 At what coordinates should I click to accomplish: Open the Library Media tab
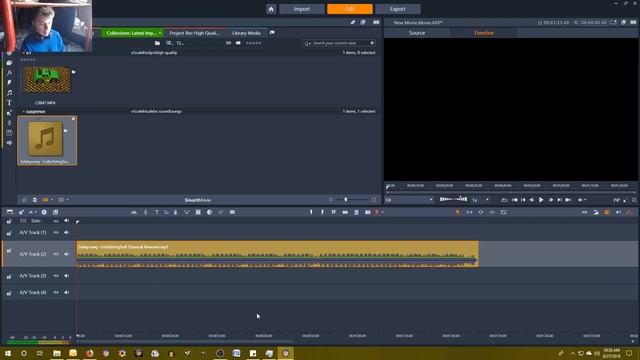[x=246, y=33]
